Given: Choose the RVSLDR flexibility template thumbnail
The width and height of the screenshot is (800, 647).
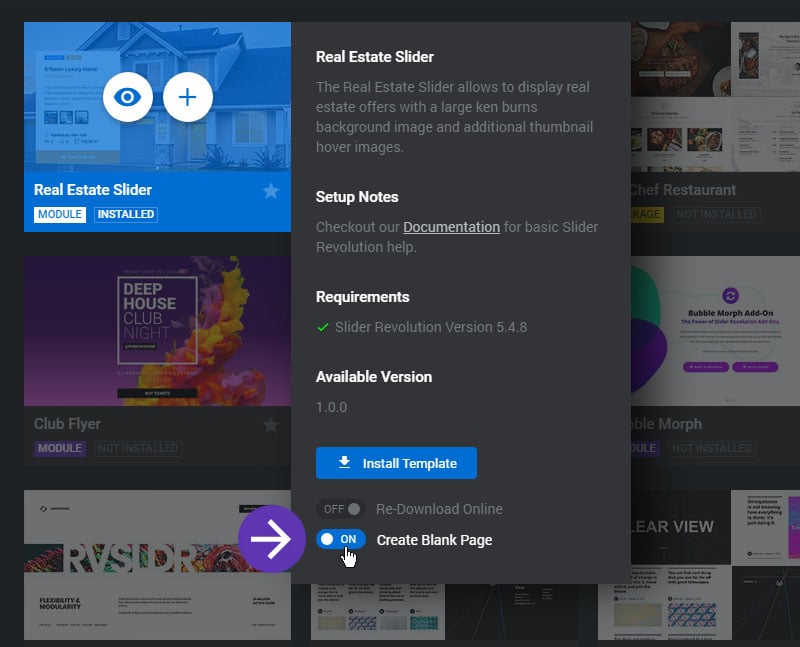Looking at the screenshot, I should pyautogui.click(x=157, y=565).
